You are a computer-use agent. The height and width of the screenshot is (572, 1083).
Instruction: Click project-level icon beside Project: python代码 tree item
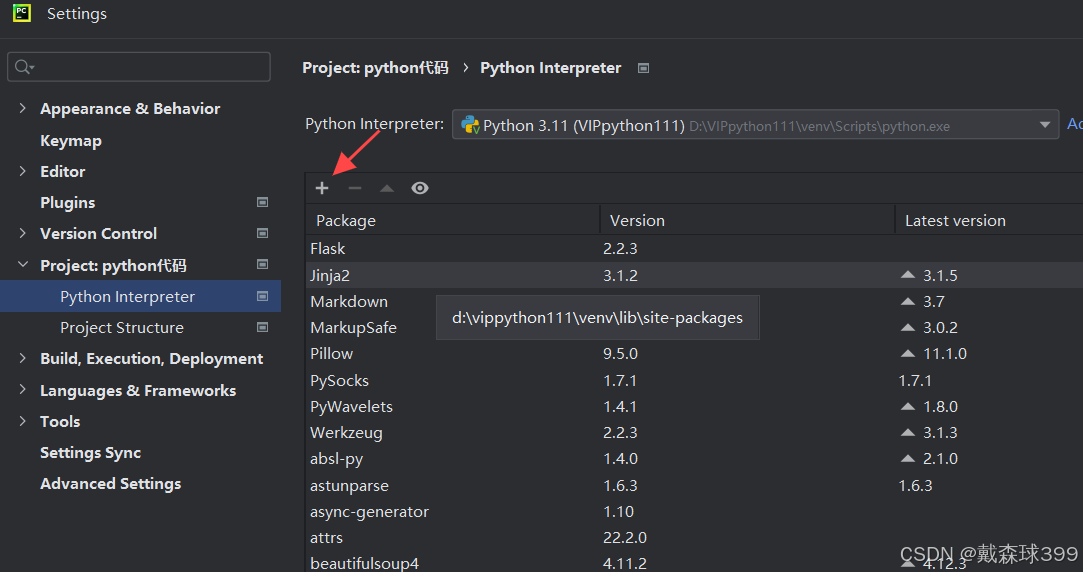click(x=262, y=265)
